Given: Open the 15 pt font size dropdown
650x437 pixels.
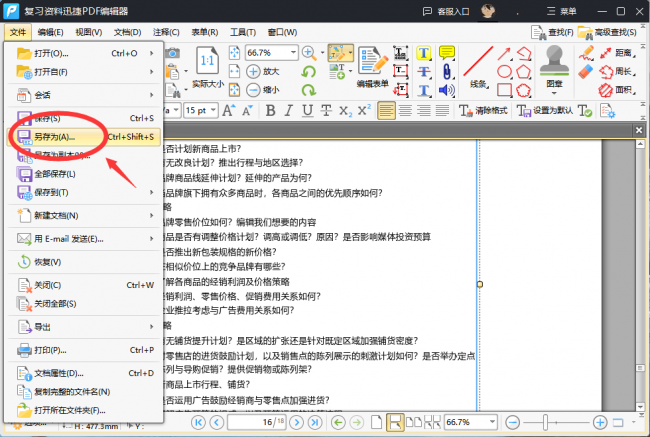Looking at the screenshot, I should [213, 110].
